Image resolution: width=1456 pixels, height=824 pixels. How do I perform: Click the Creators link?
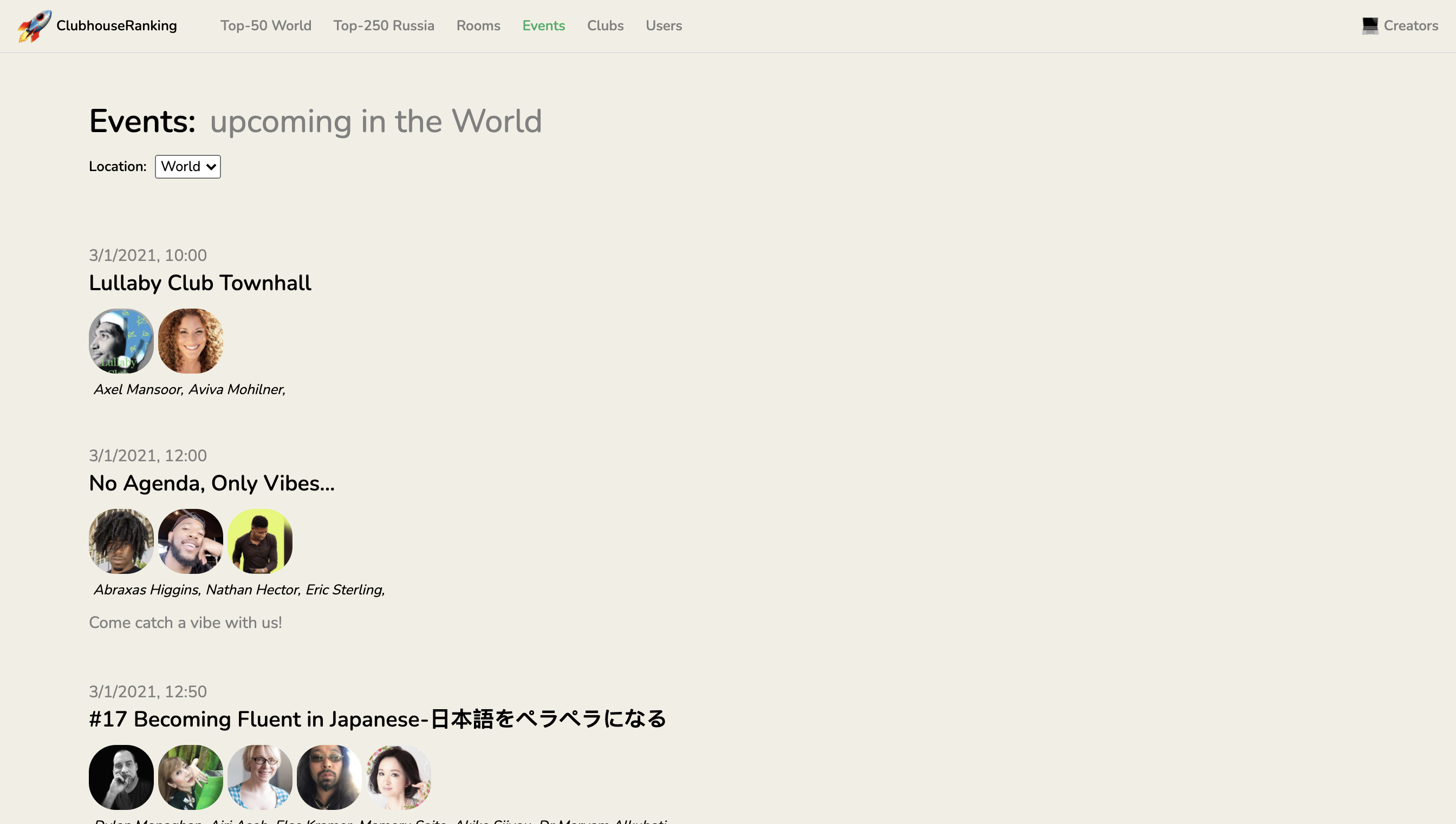1410,25
